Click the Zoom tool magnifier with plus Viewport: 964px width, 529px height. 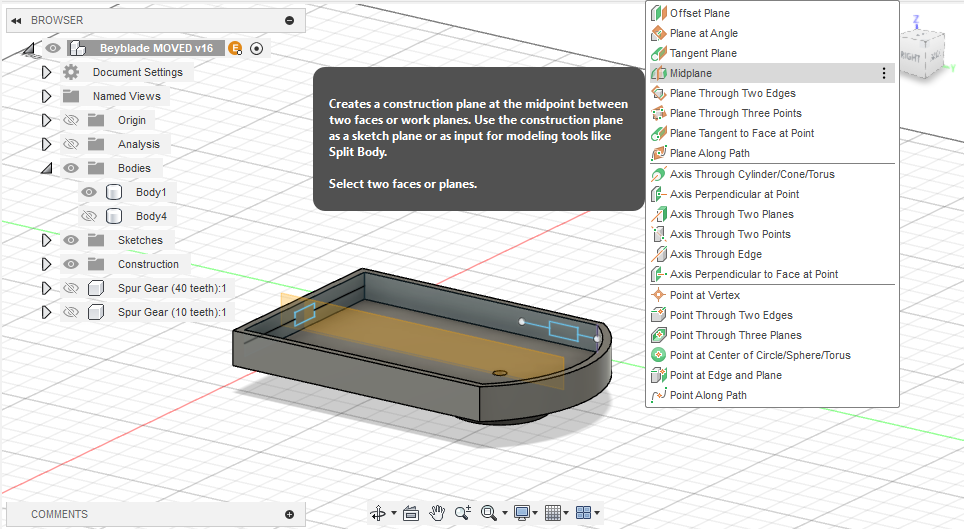tap(463, 512)
